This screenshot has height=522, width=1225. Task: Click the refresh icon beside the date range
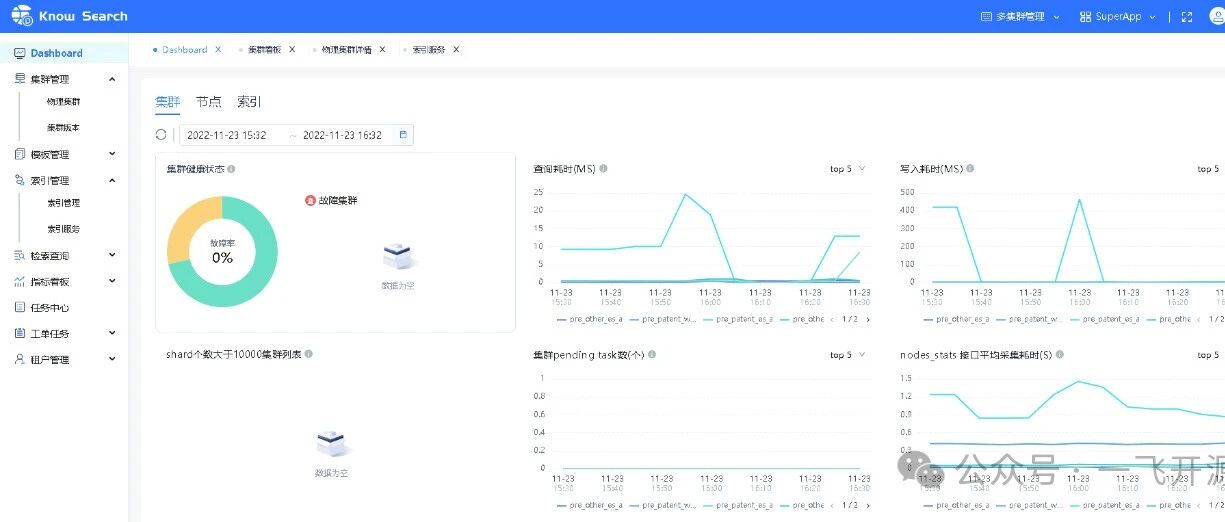click(161, 135)
